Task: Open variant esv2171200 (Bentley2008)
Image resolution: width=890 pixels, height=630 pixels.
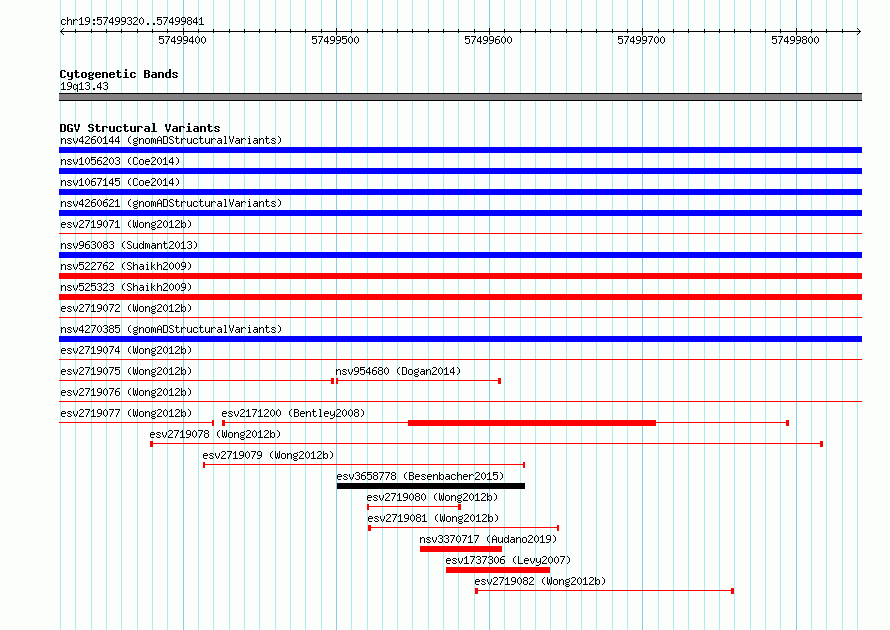Action: tap(293, 413)
